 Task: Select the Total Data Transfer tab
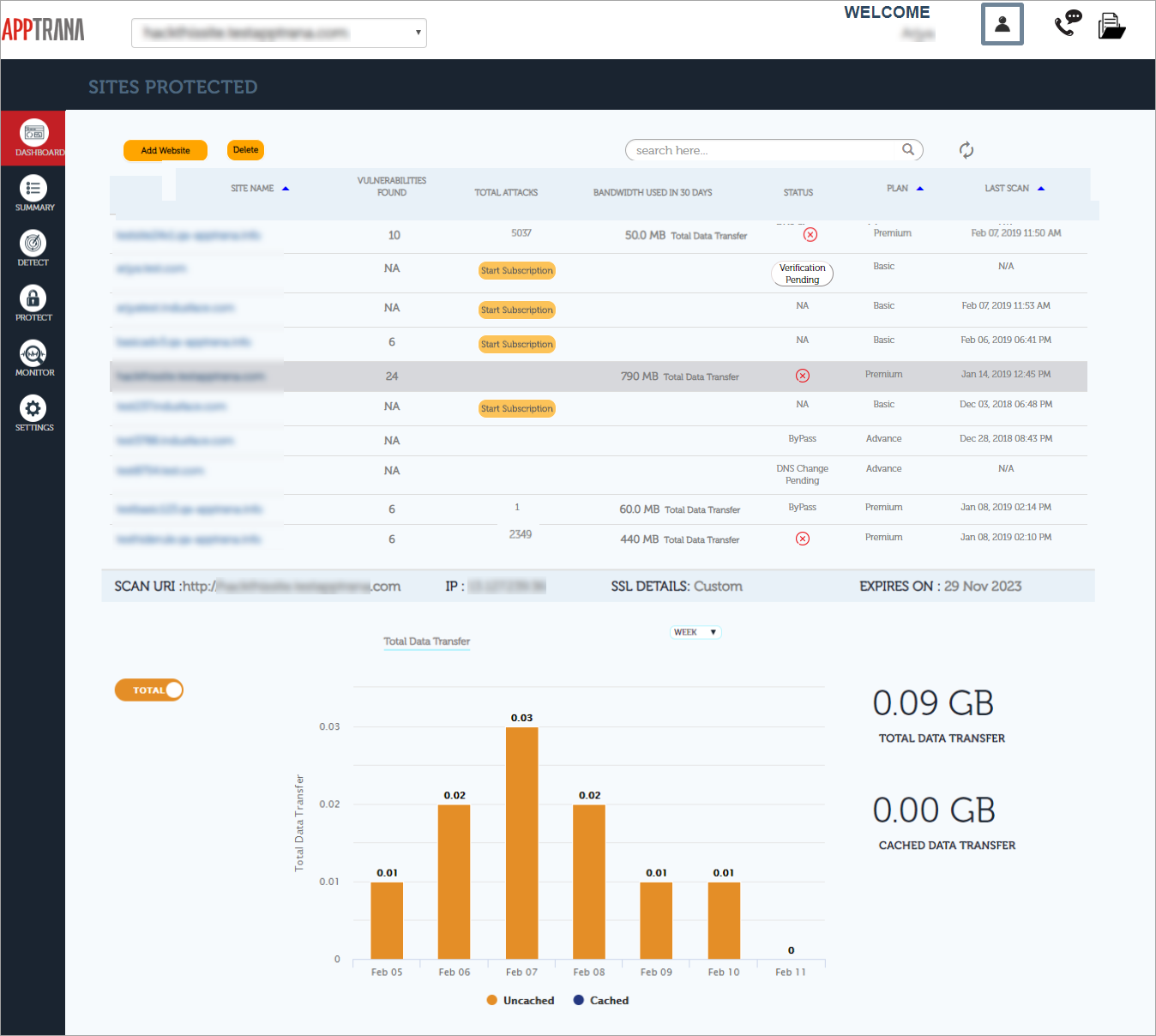click(426, 641)
